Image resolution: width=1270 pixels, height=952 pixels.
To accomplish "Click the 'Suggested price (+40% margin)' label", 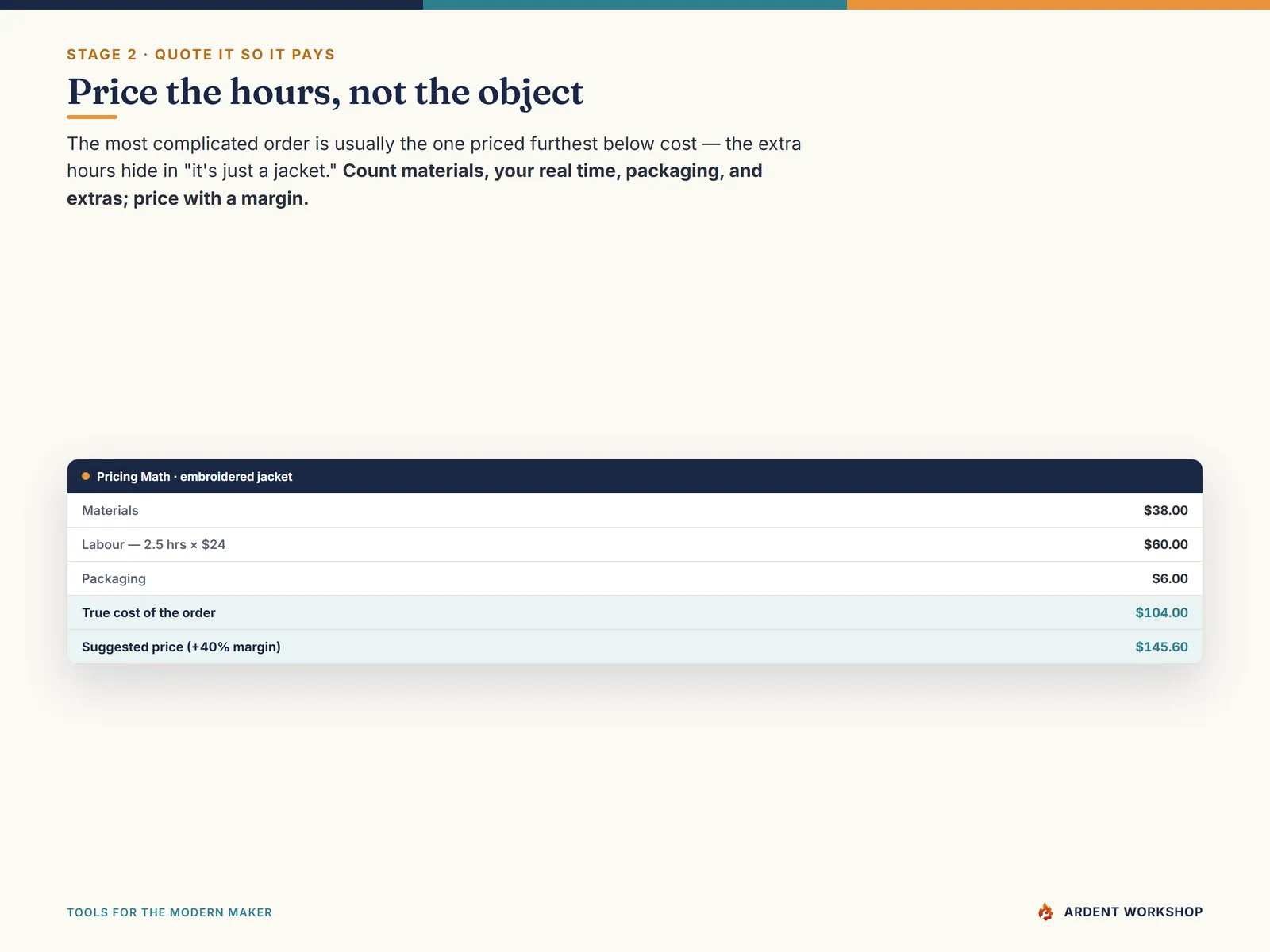I will click(x=181, y=647).
